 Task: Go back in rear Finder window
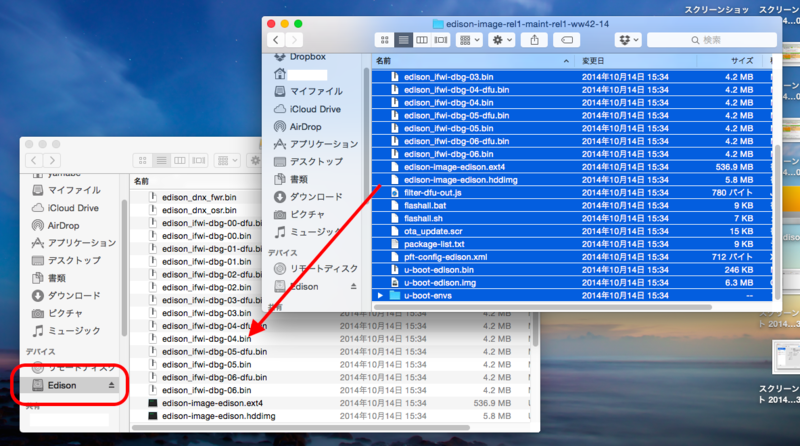coord(34,160)
